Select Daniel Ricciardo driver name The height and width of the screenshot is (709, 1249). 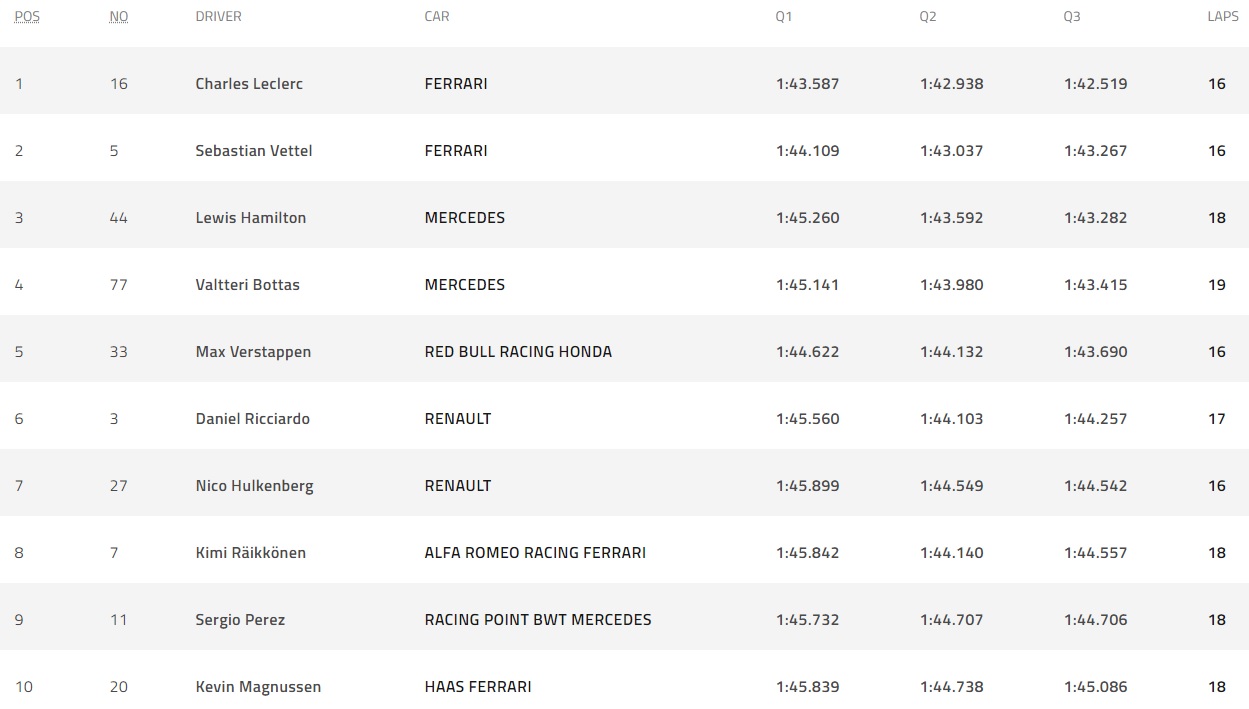252,419
